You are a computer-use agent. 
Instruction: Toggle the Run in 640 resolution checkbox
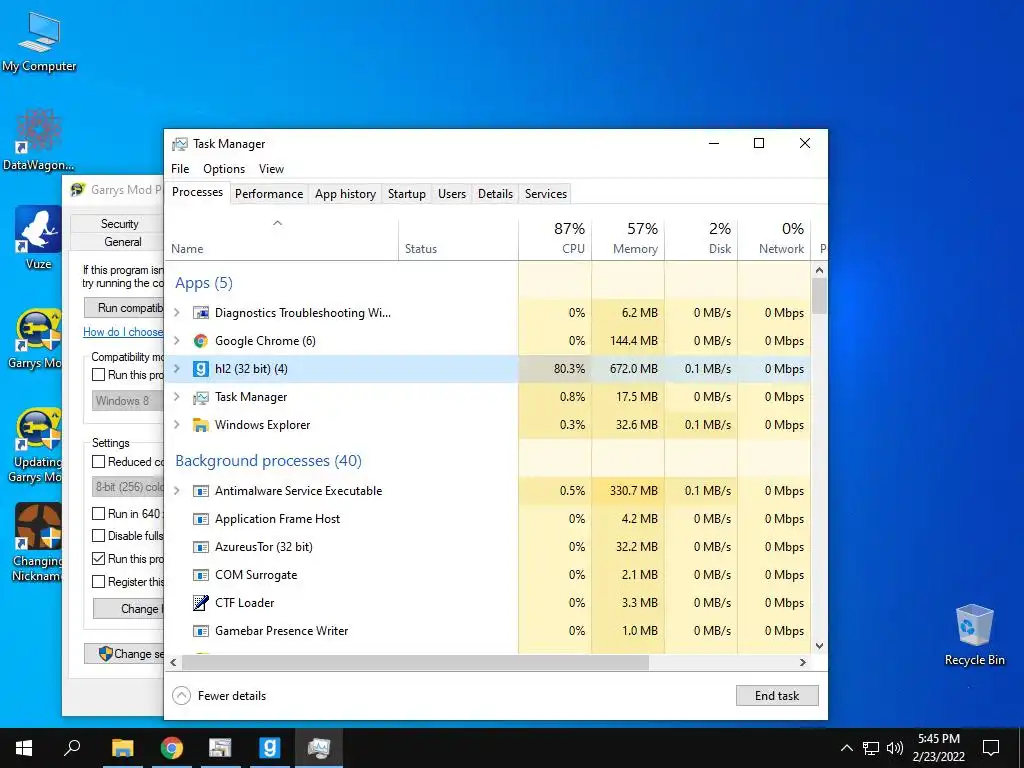click(99, 514)
